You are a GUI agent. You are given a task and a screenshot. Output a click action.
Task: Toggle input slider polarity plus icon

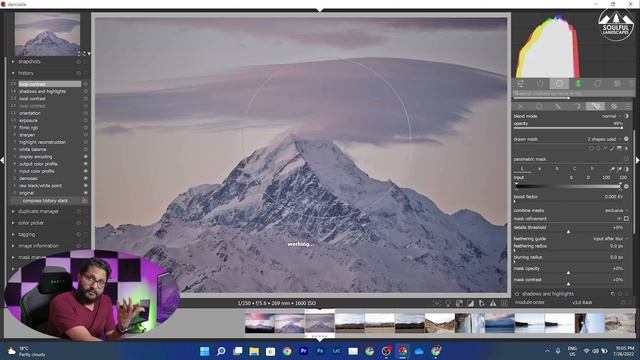pos(627,187)
